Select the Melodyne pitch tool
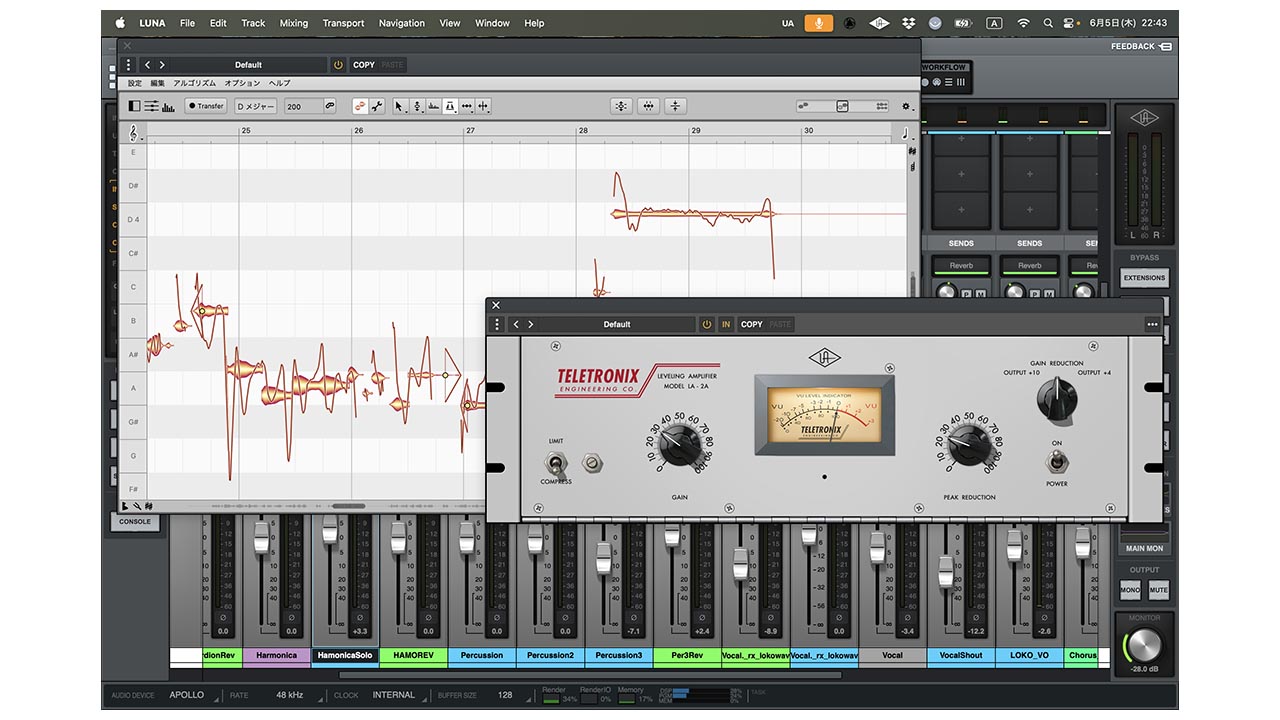This screenshot has width=1280, height=720. point(417,106)
